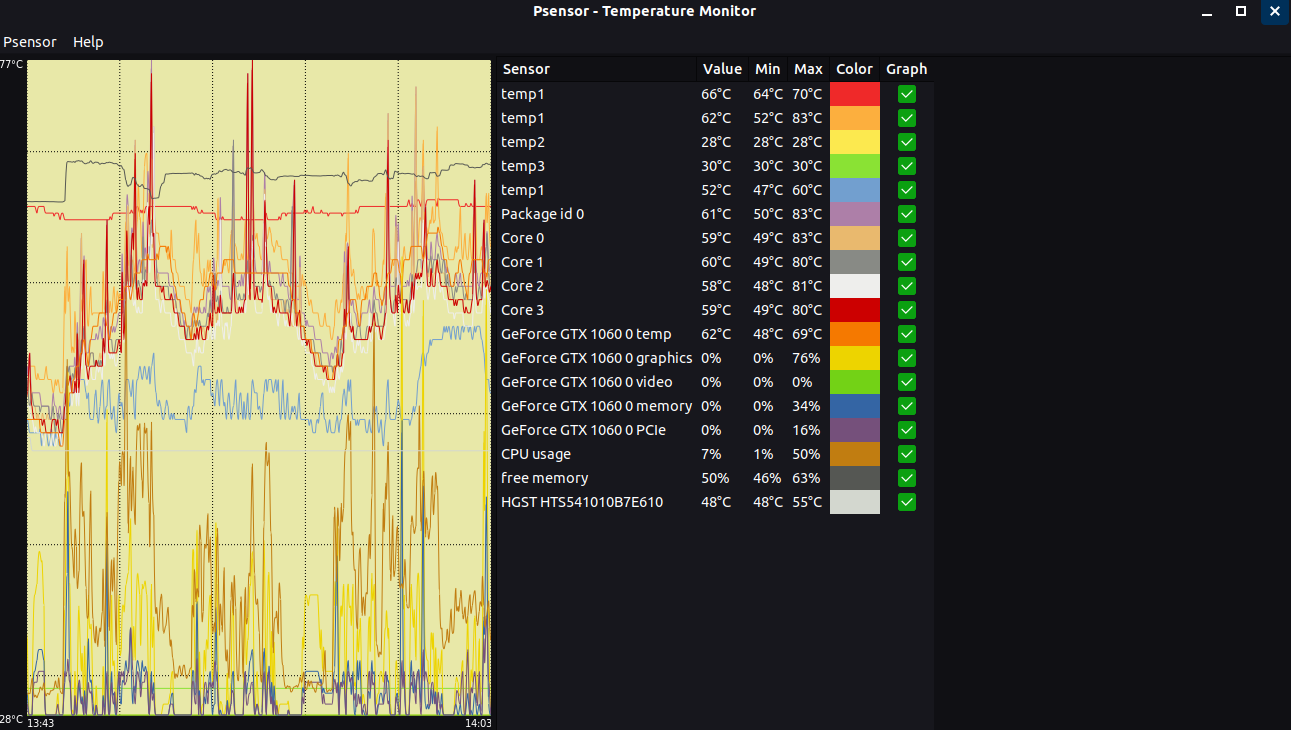Viewport: 1291px width, 730px height.
Task: Toggle graphing of GeForce GTX 1060 0 temp
Action: (906, 334)
